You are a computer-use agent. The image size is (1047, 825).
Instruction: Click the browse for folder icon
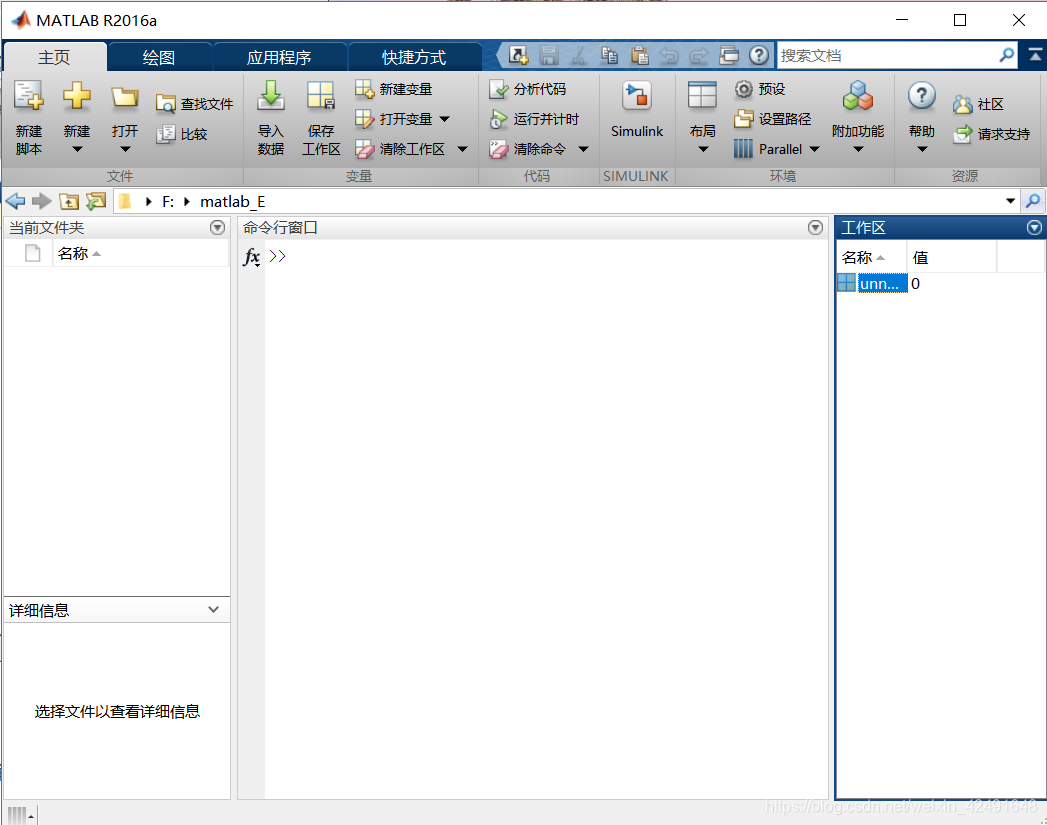pyautogui.click(x=95, y=201)
